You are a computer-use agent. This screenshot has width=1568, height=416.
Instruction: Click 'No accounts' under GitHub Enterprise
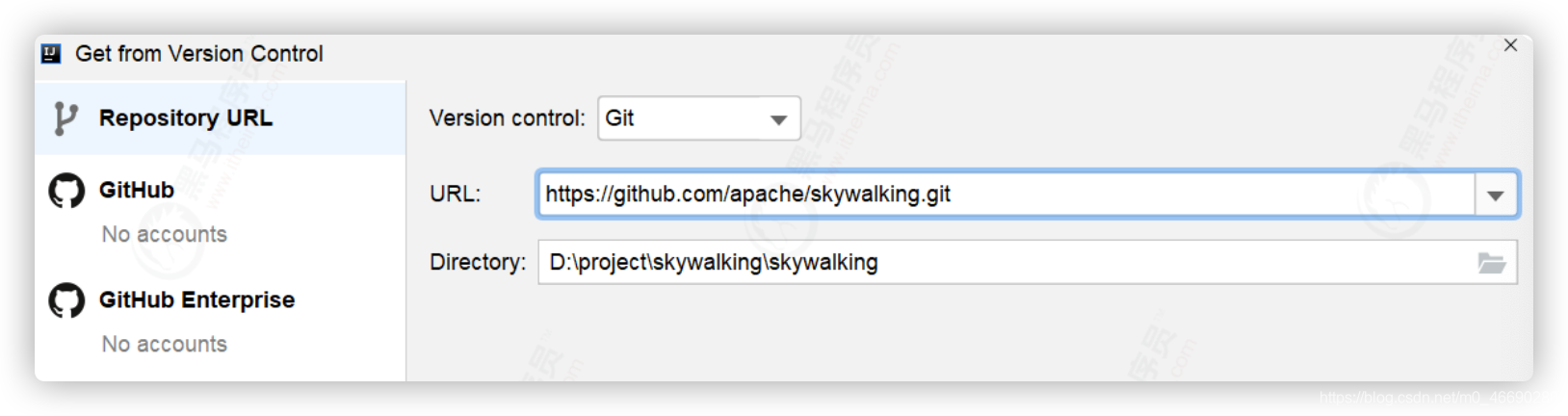[x=165, y=344]
